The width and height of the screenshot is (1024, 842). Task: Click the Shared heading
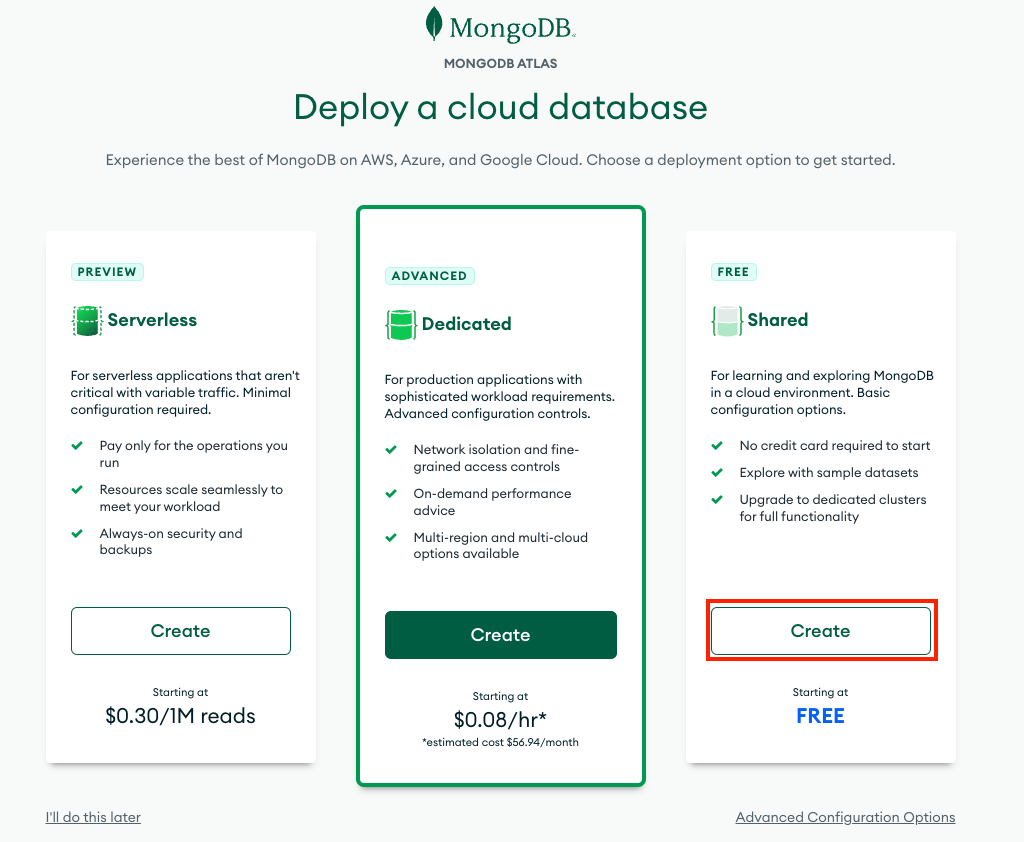[x=778, y=320]
